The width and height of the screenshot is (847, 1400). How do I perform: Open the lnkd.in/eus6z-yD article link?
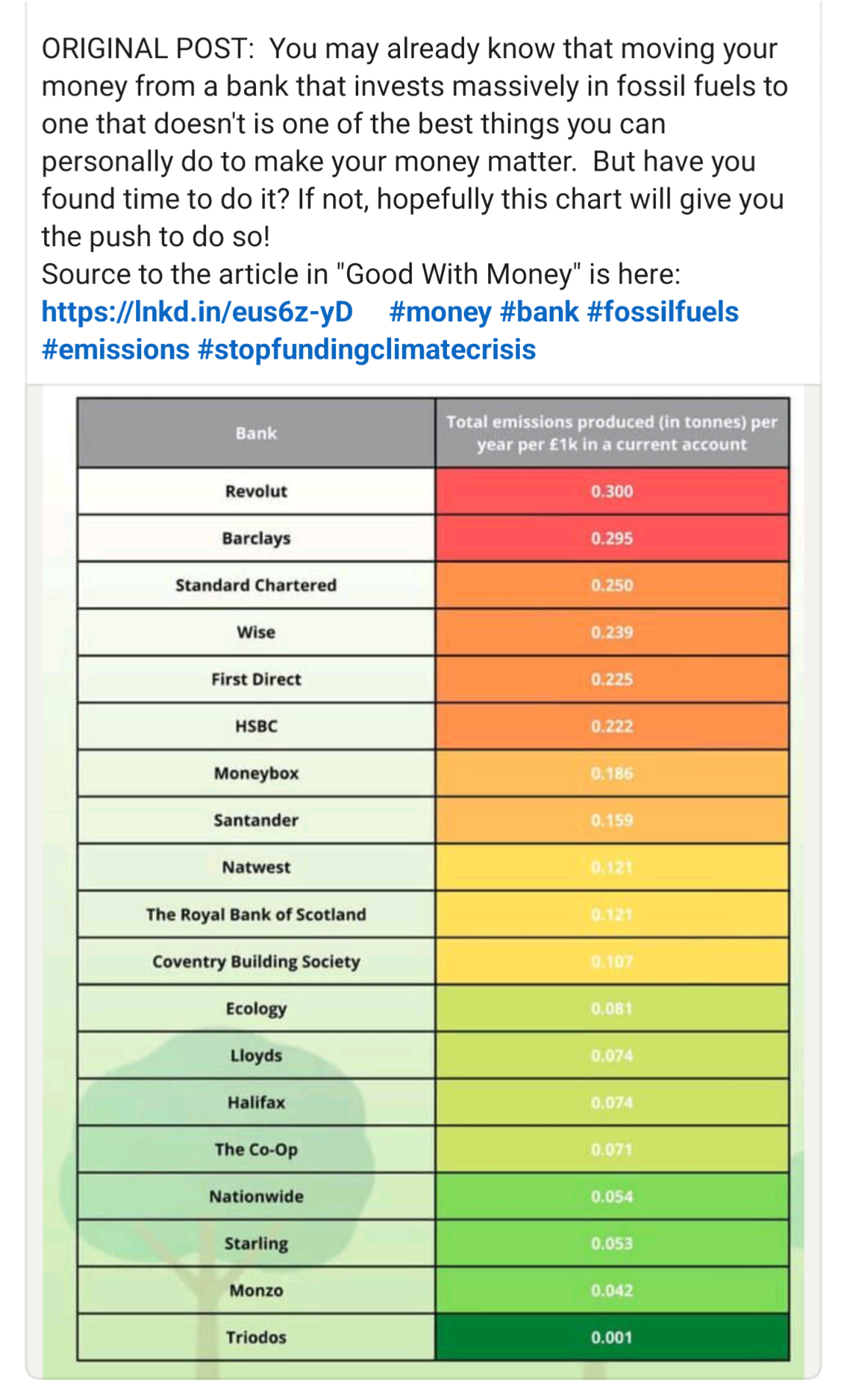pos(197,312)
